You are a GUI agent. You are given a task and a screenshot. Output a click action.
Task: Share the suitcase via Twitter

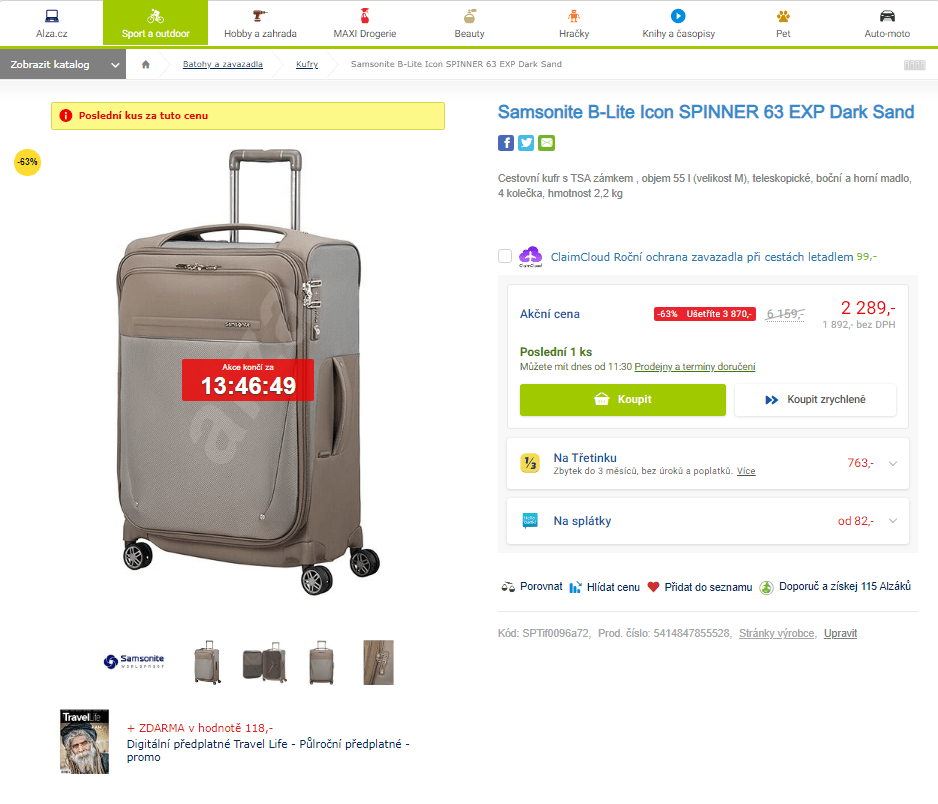pyautogui.click(x=526, y=143)
